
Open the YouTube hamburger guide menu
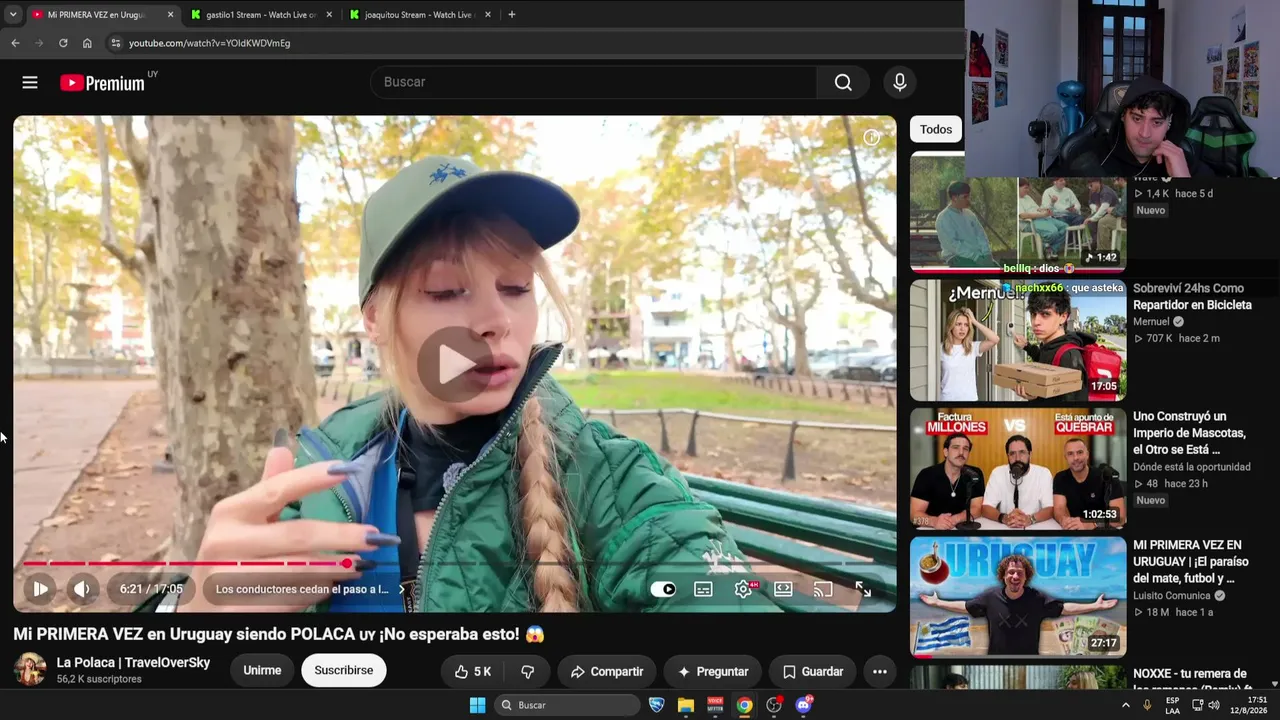pyautogui.click(x=30, y=82)
